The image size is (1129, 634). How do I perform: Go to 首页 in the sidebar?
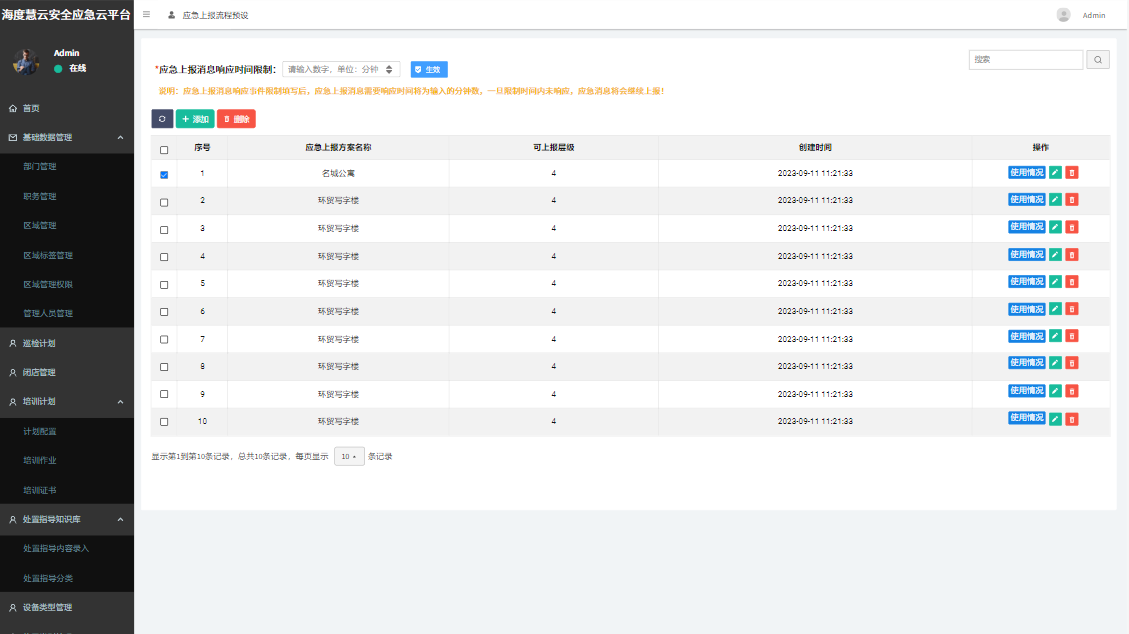pos(31,108)
